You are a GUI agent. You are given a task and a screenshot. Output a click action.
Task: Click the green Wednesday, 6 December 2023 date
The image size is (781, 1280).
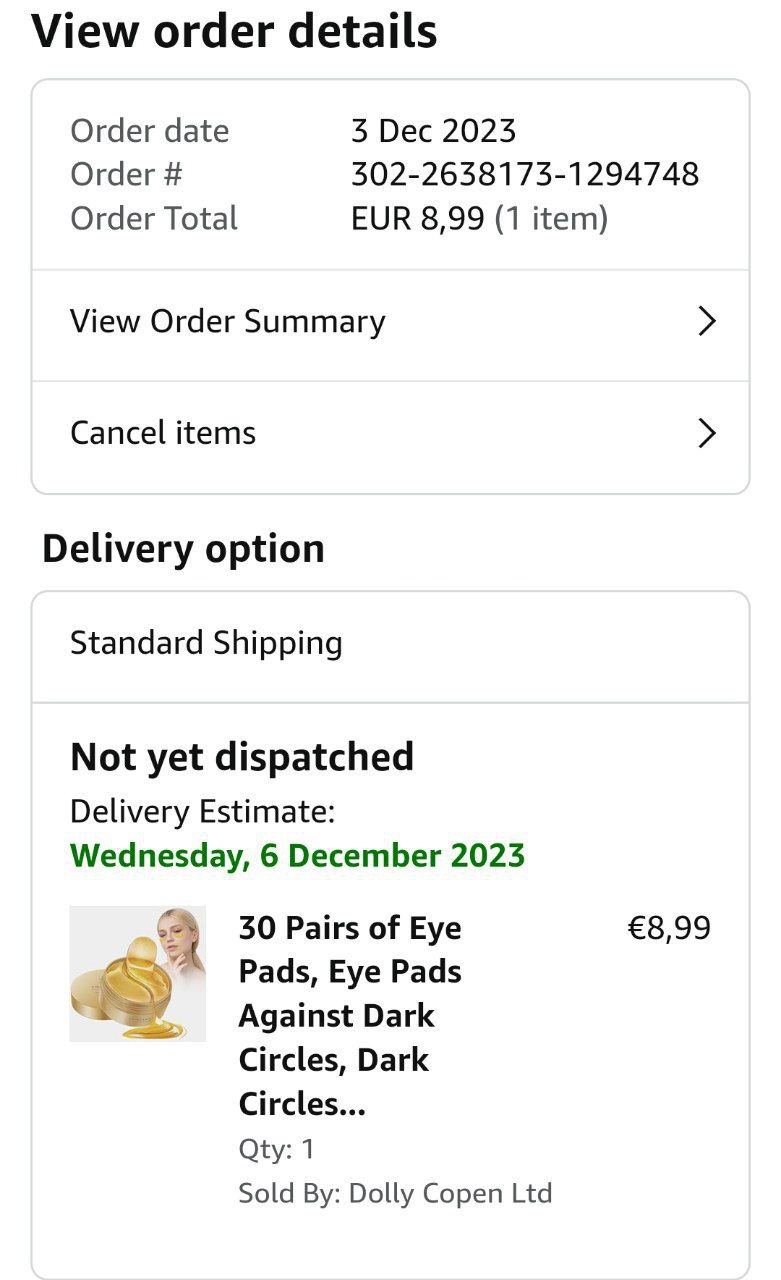point(298,856)
